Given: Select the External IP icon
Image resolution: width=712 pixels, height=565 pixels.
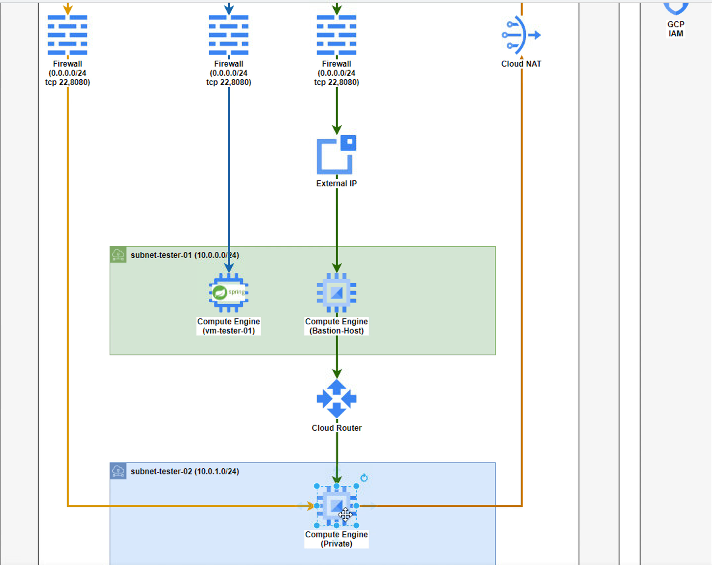Looking at the screenshot, I should pyautogui.click(x=336, y=154).
